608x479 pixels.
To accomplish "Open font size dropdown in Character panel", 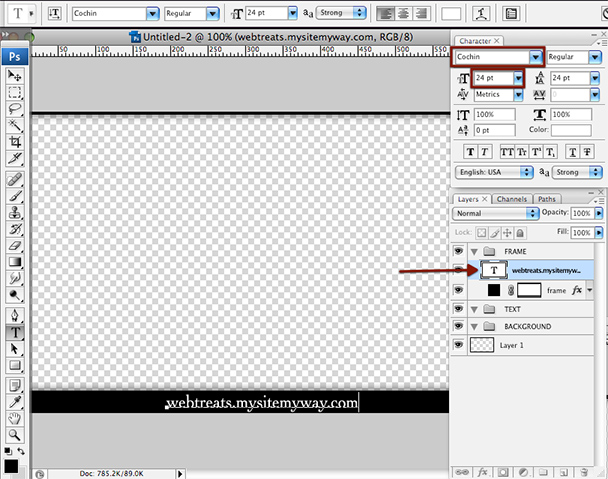I will point(518,78).
